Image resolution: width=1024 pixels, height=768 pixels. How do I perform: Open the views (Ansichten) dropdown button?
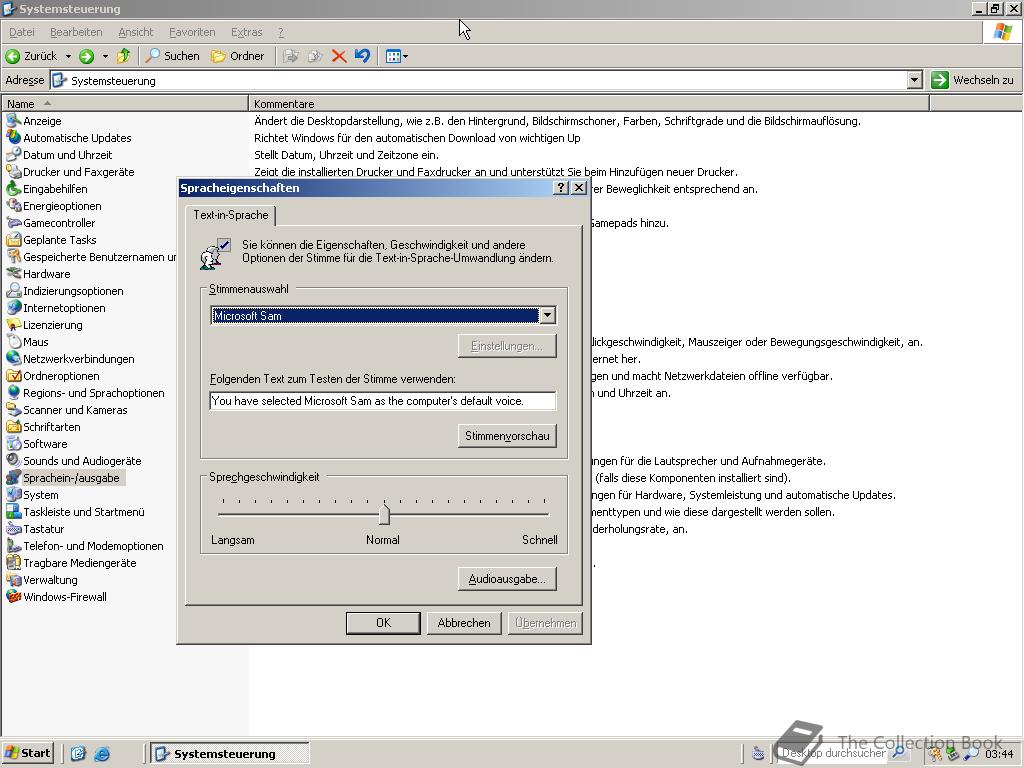point(396,56)
